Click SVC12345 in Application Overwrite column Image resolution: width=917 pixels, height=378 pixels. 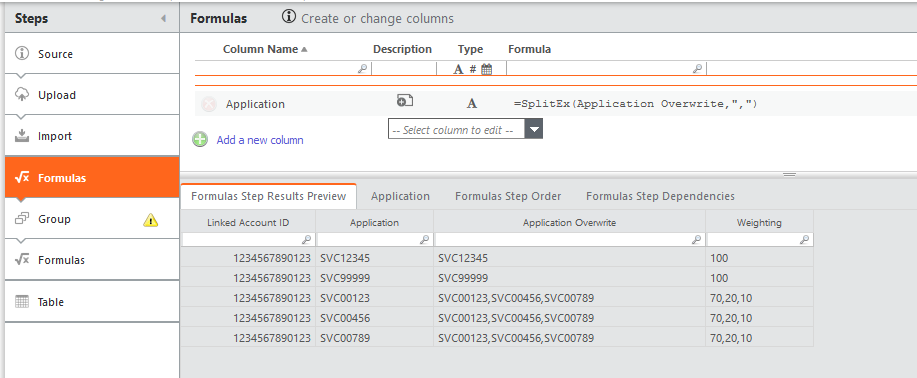463,258
